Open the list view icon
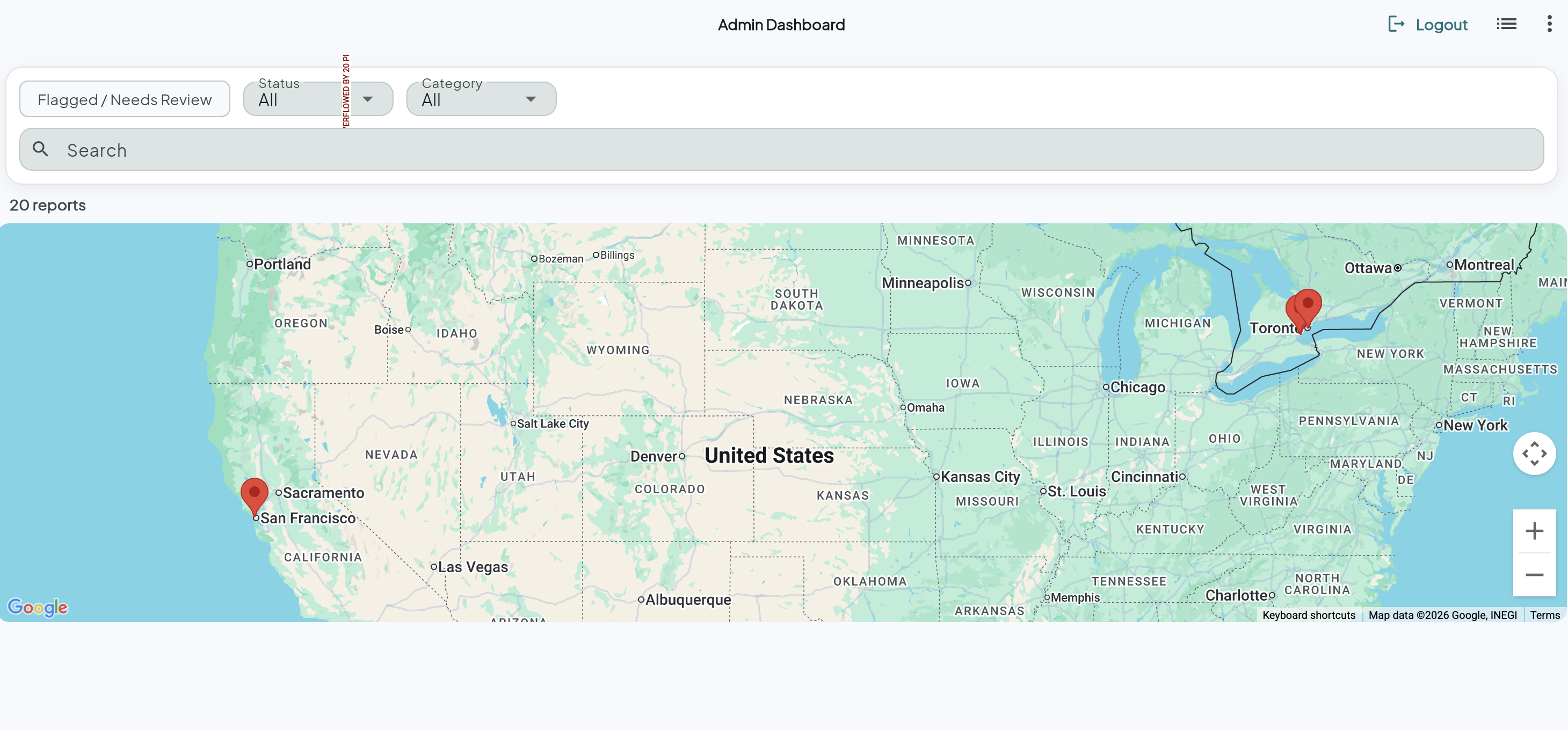This screenshot has width=1568, height=730. tap(1506, 24)
